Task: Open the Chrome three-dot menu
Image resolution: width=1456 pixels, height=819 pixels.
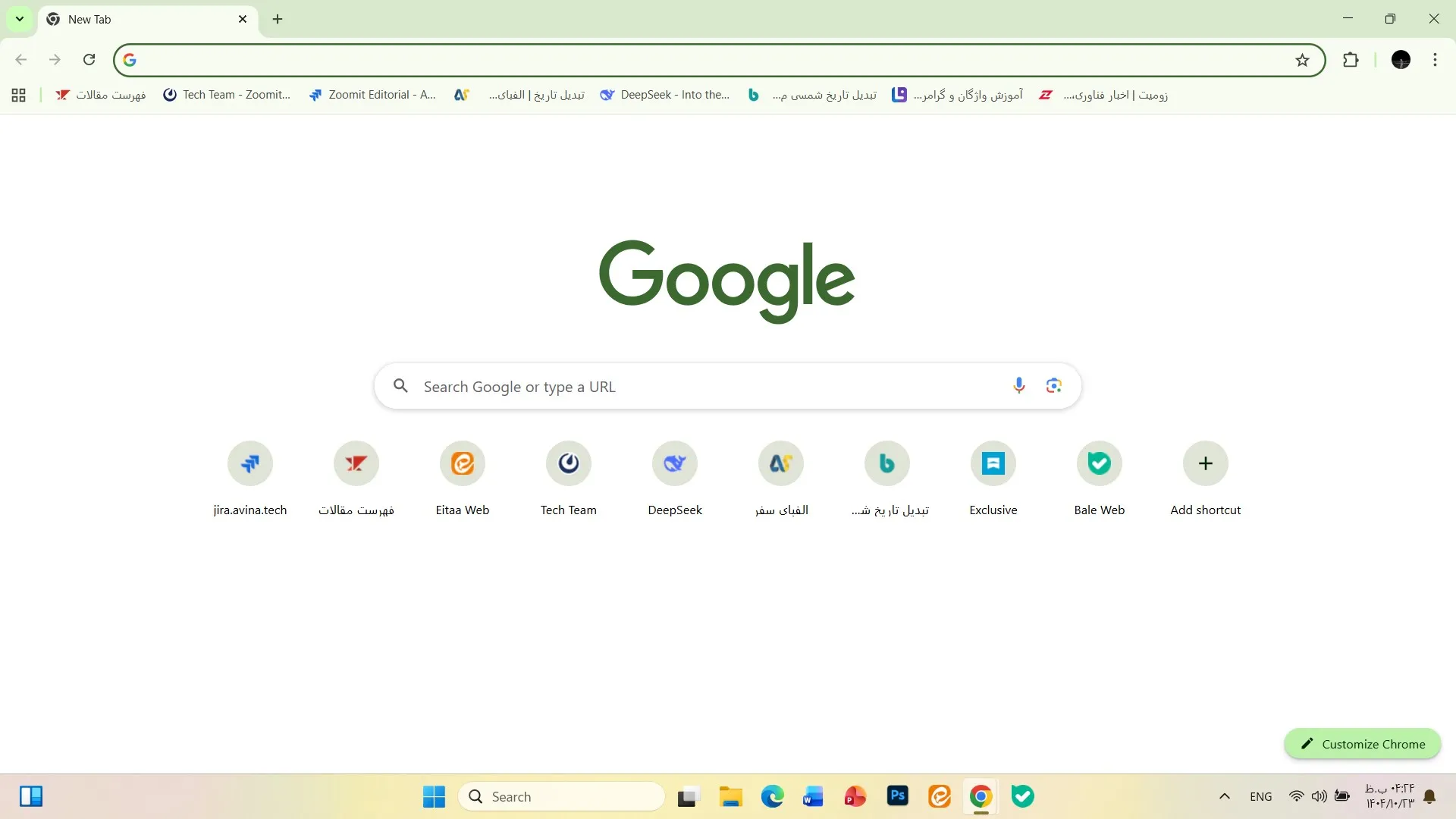Action: click(1435, 59)
